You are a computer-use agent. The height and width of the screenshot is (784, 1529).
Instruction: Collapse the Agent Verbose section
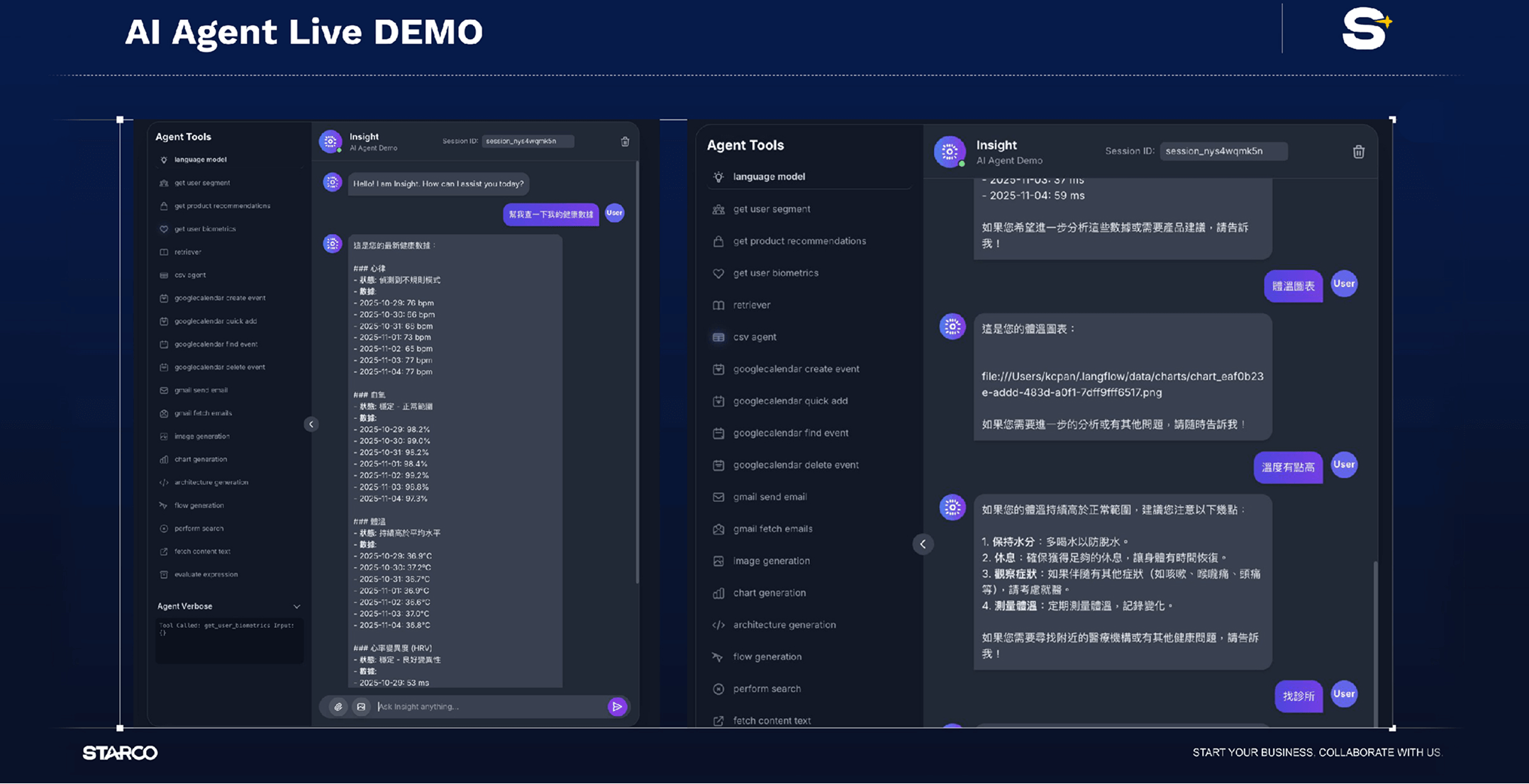click(x=296, y=607)
